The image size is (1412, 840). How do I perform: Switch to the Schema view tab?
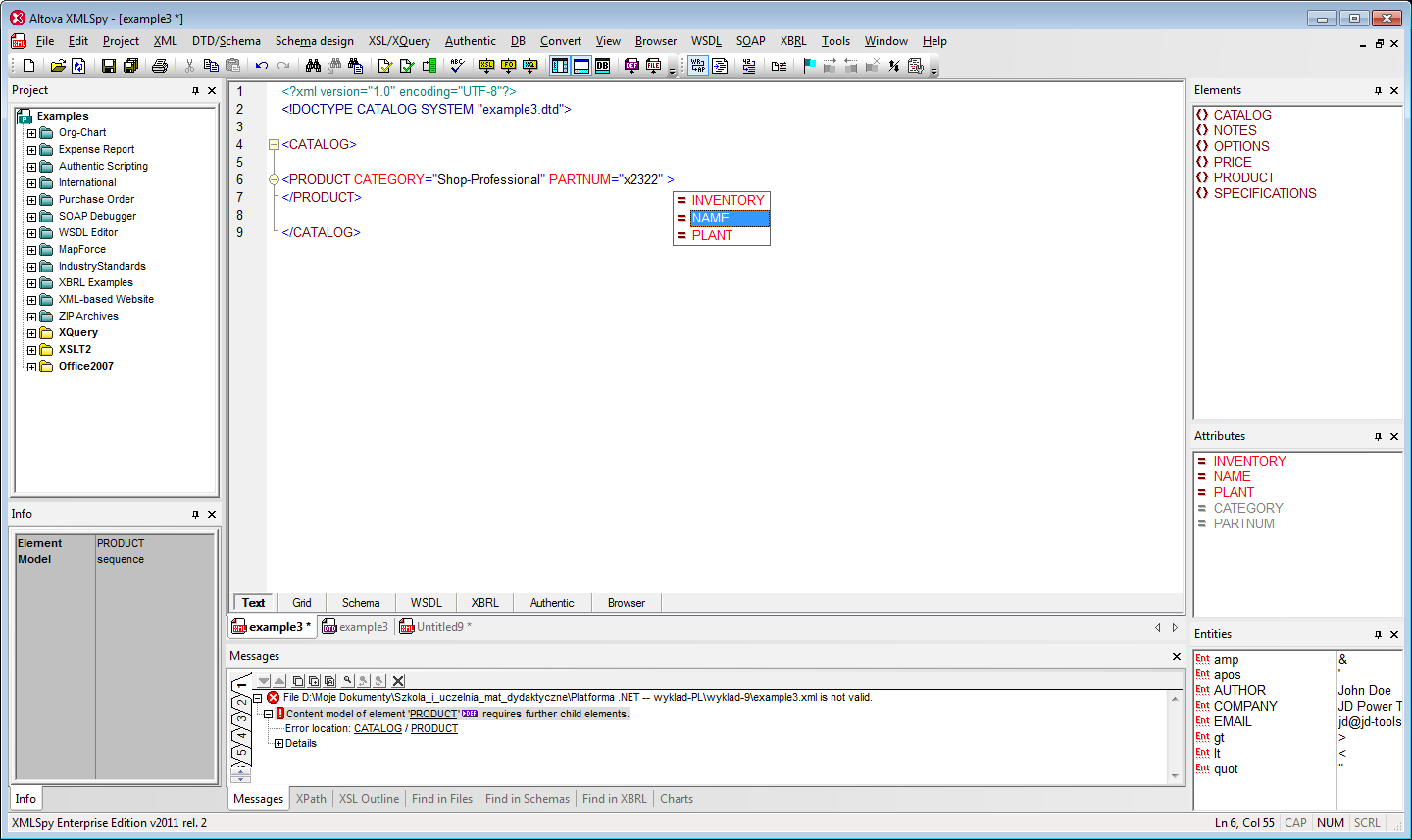pyautogui.click(x=361, y=603)
